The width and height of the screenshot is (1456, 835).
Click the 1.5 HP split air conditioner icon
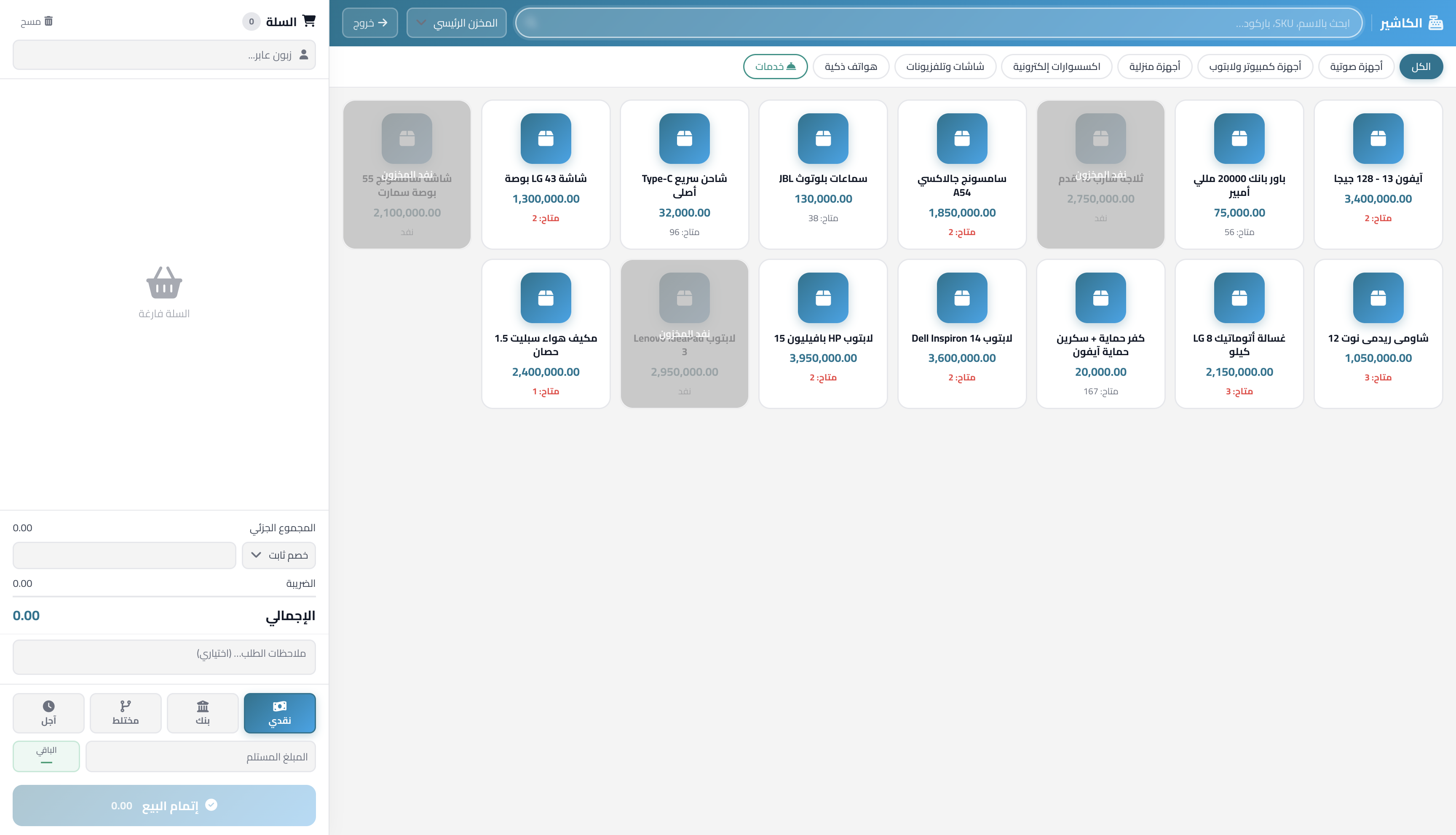pyautogui.click(x=545, y=297)
